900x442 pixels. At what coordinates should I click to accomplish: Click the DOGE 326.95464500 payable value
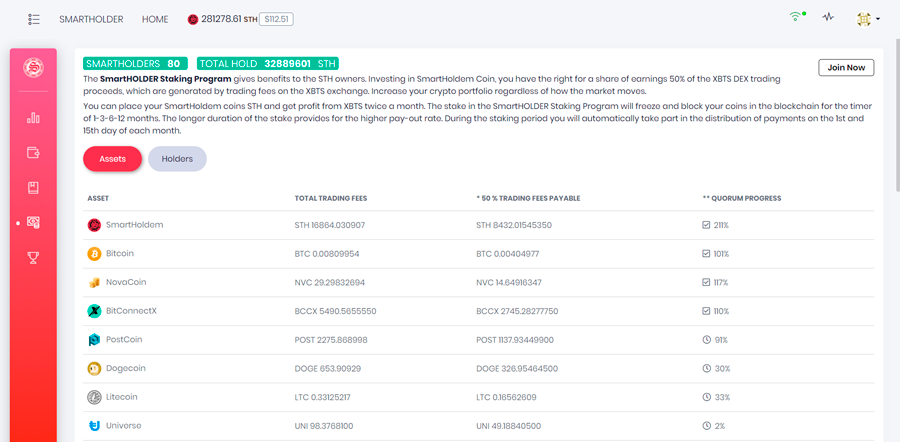click(x=517, y=369)
